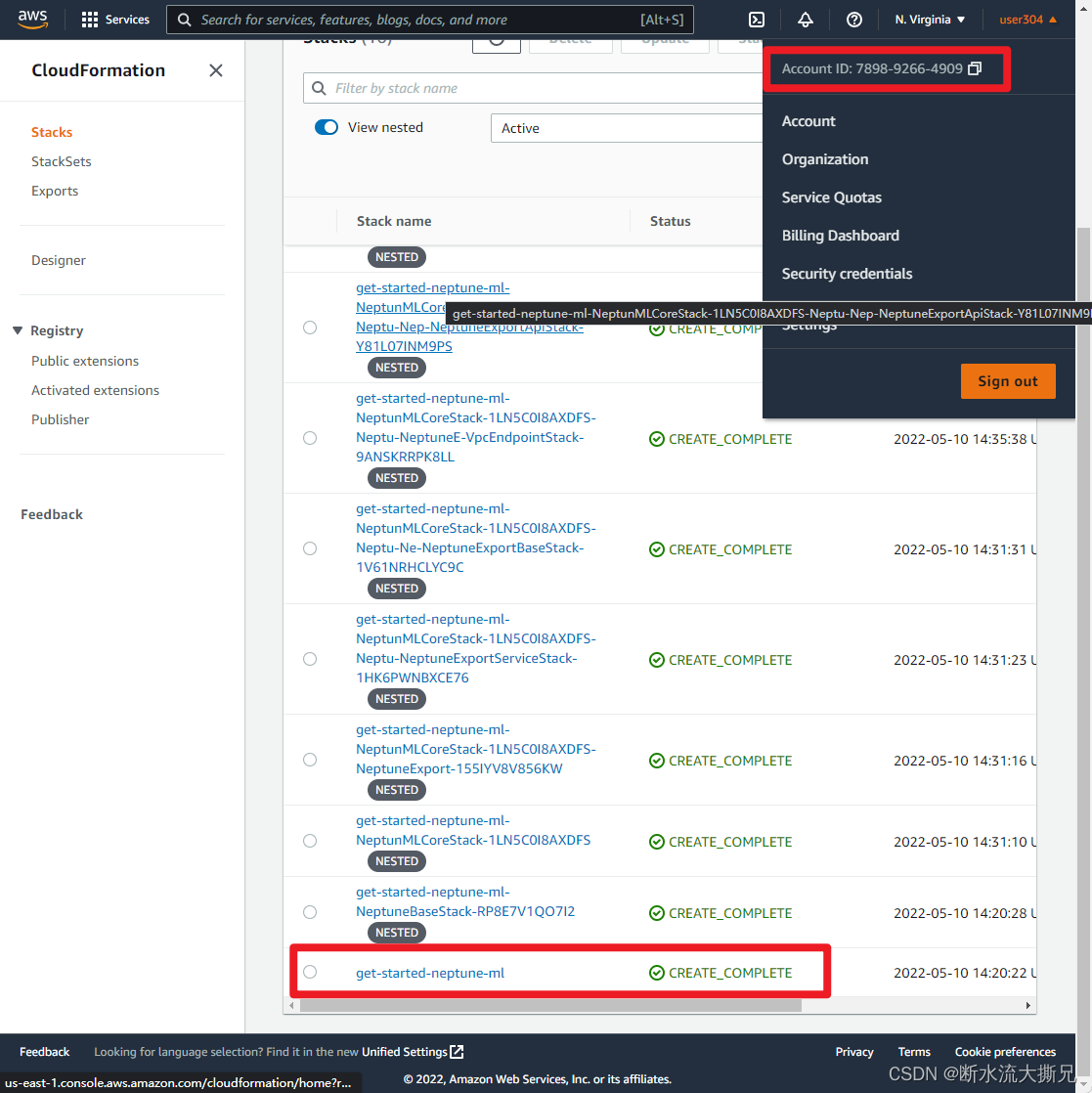Click the Stack name column header
Viewport: 1092px width, 1093px height.
coord(394,221)
